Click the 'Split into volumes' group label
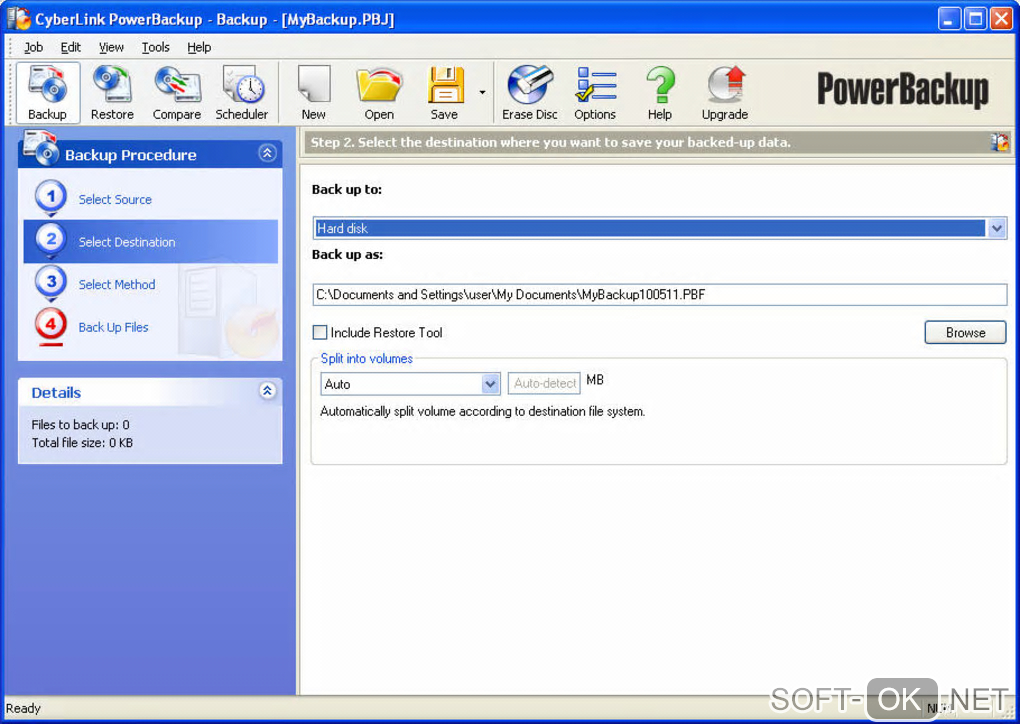Viewport: 1020px width, 724px height. (x=367, y=358)
